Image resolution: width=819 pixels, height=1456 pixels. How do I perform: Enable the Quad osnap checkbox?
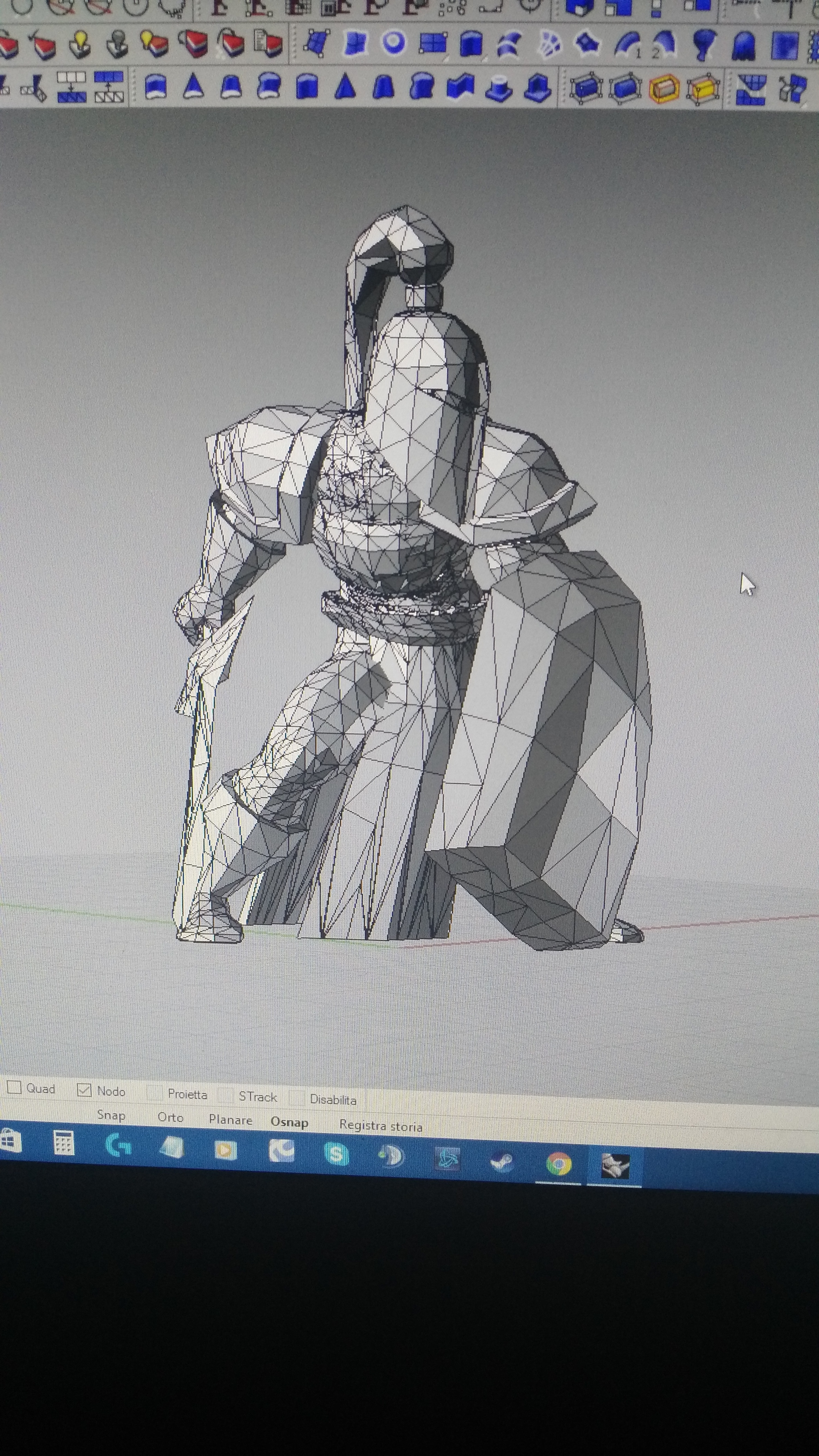click(14, 1087)
